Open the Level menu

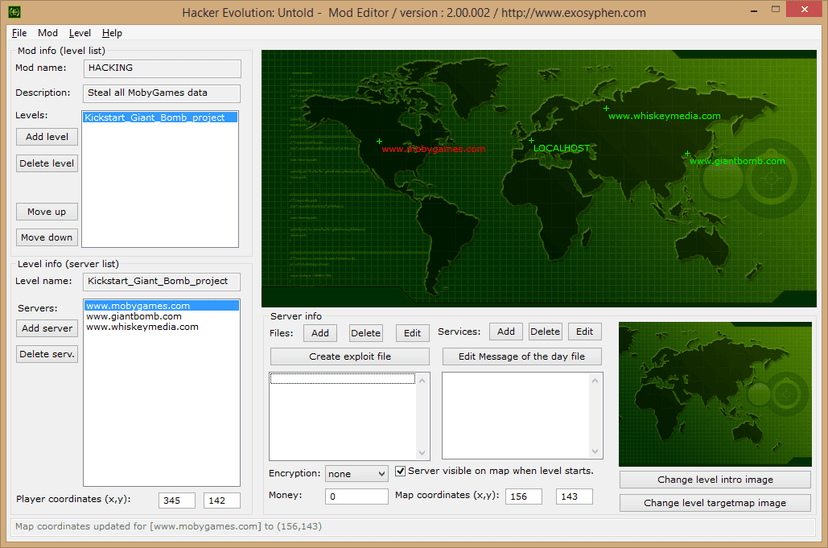pyautogui.click(x=80, y=33)
